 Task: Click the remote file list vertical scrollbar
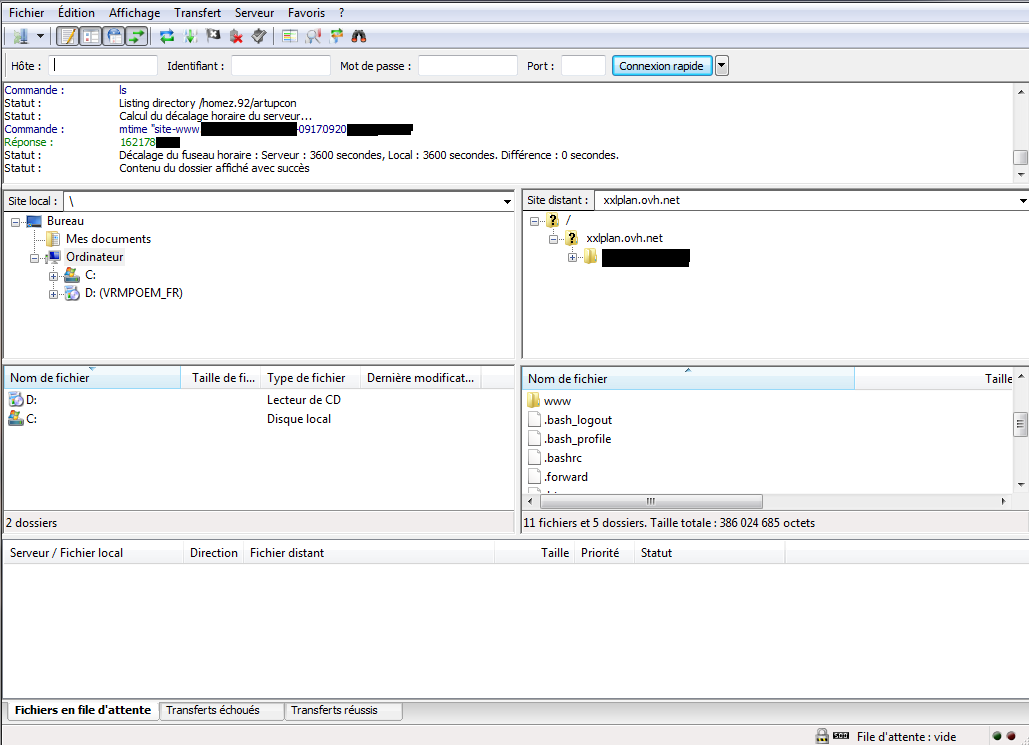[1020, 425]
